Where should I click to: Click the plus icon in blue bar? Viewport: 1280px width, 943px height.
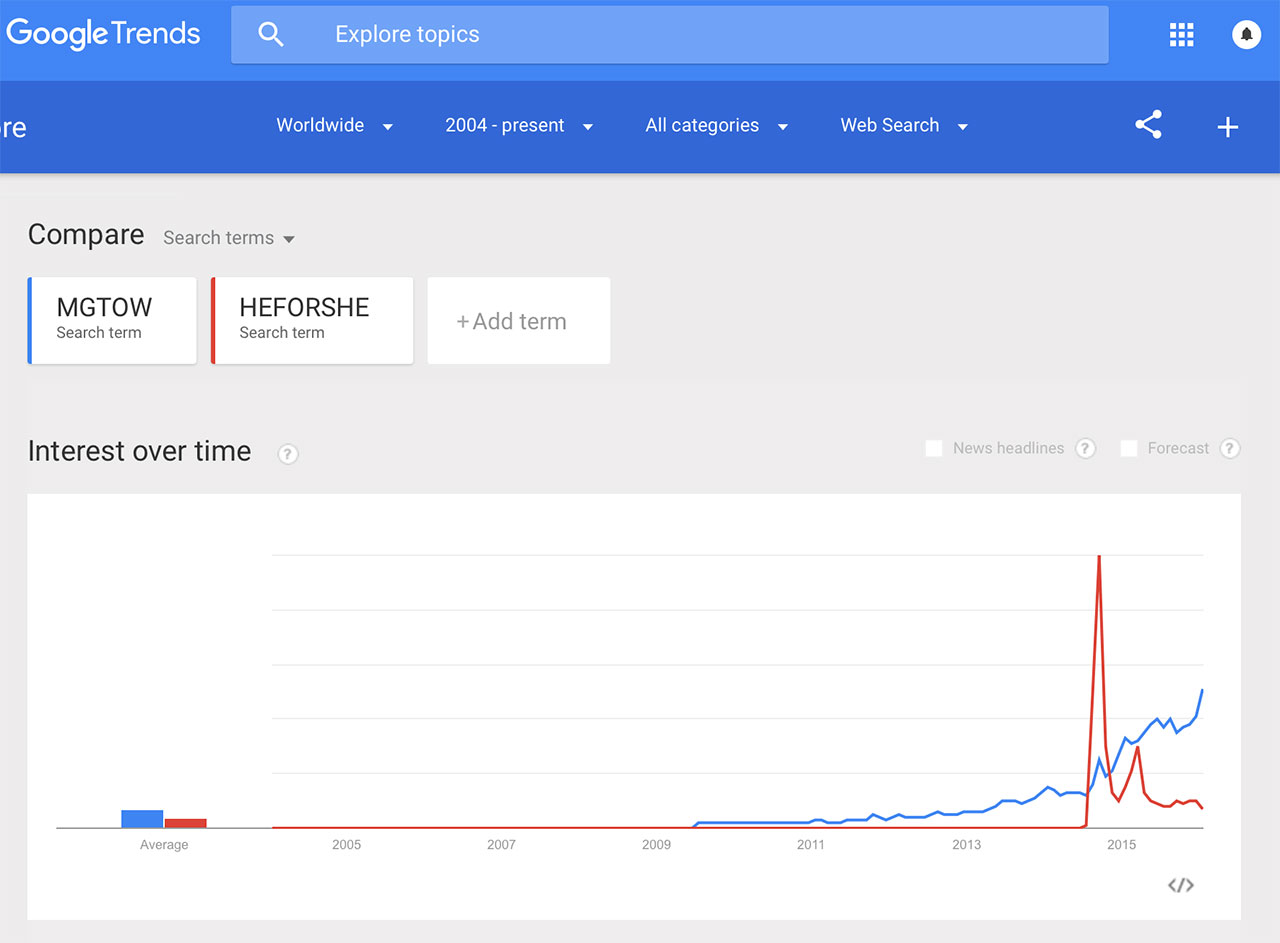(1227, 127)
